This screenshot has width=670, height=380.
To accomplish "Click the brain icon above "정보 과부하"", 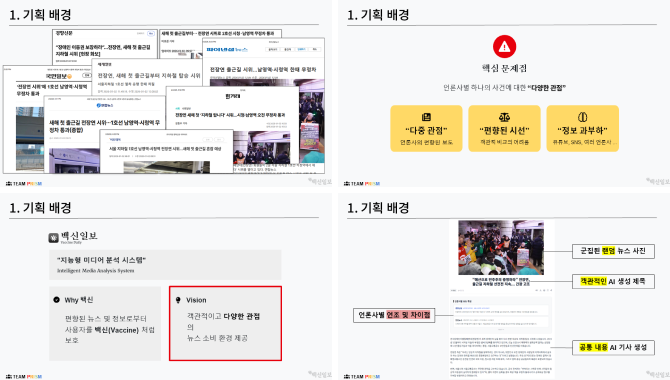I will pyautogui.click(x=582, y=117).
